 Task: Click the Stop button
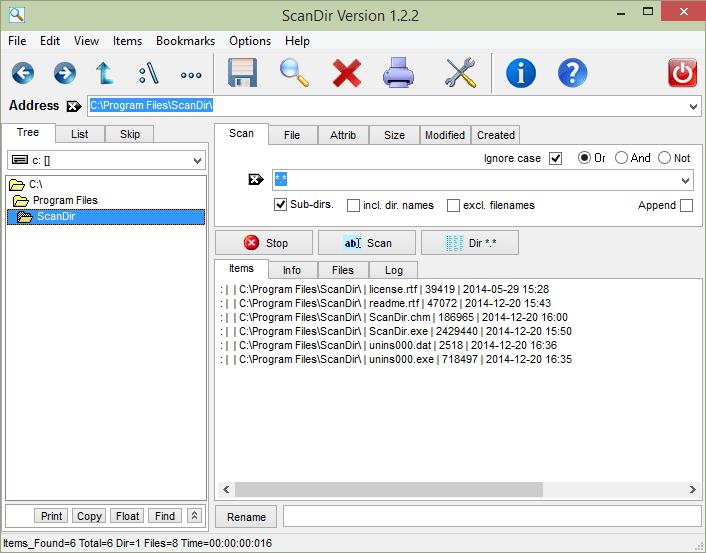[x=264, y=243]
